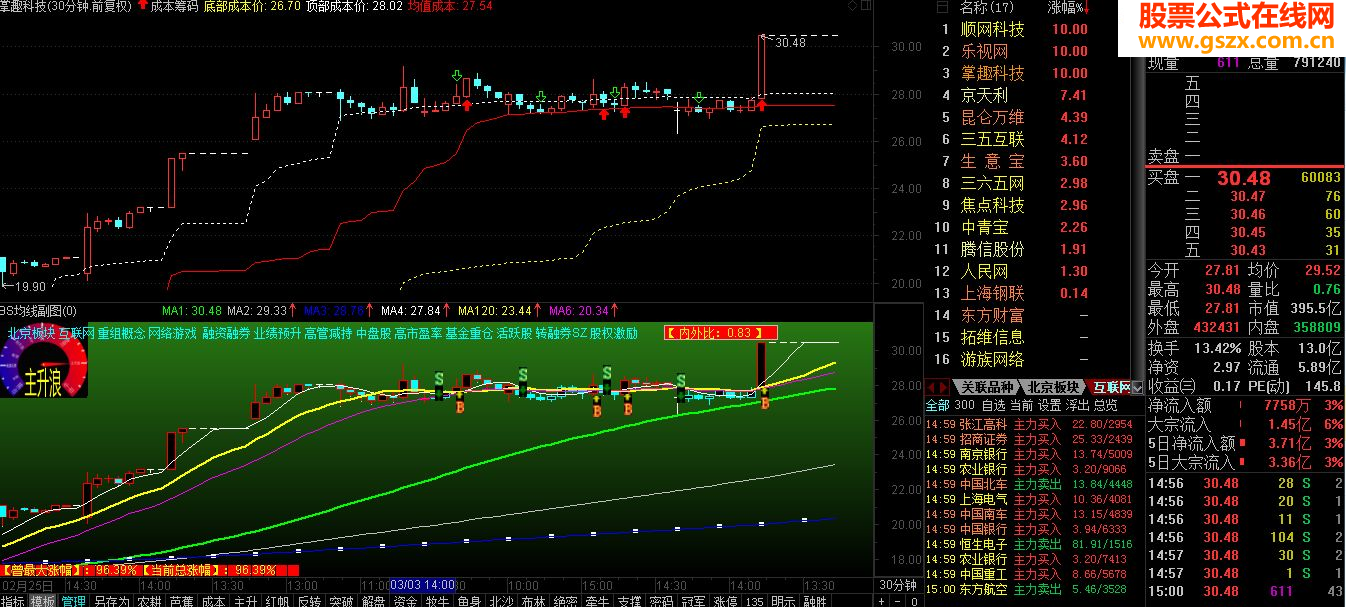Select the 主升 template

[245, 601]
